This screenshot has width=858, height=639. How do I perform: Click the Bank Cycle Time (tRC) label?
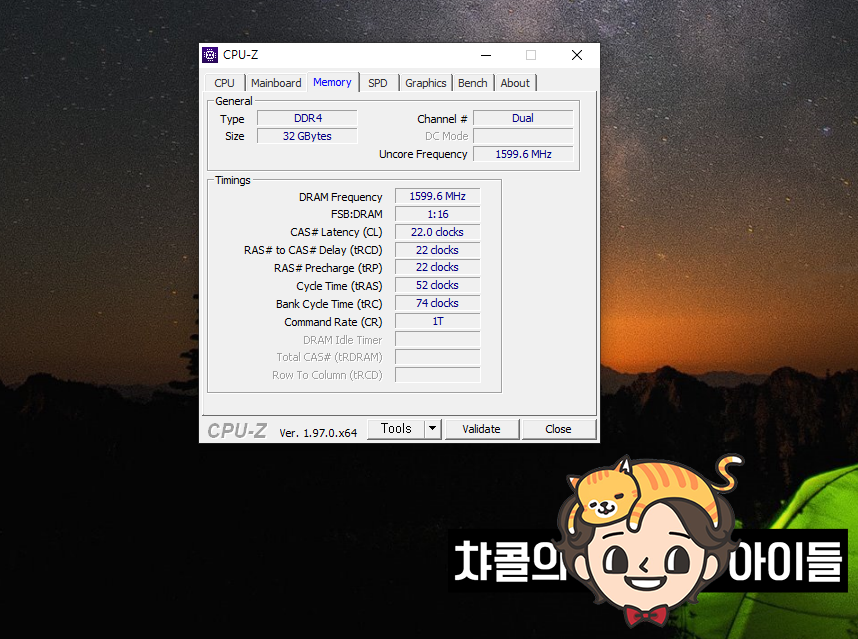pyautogui.click(x=329, y=304)
